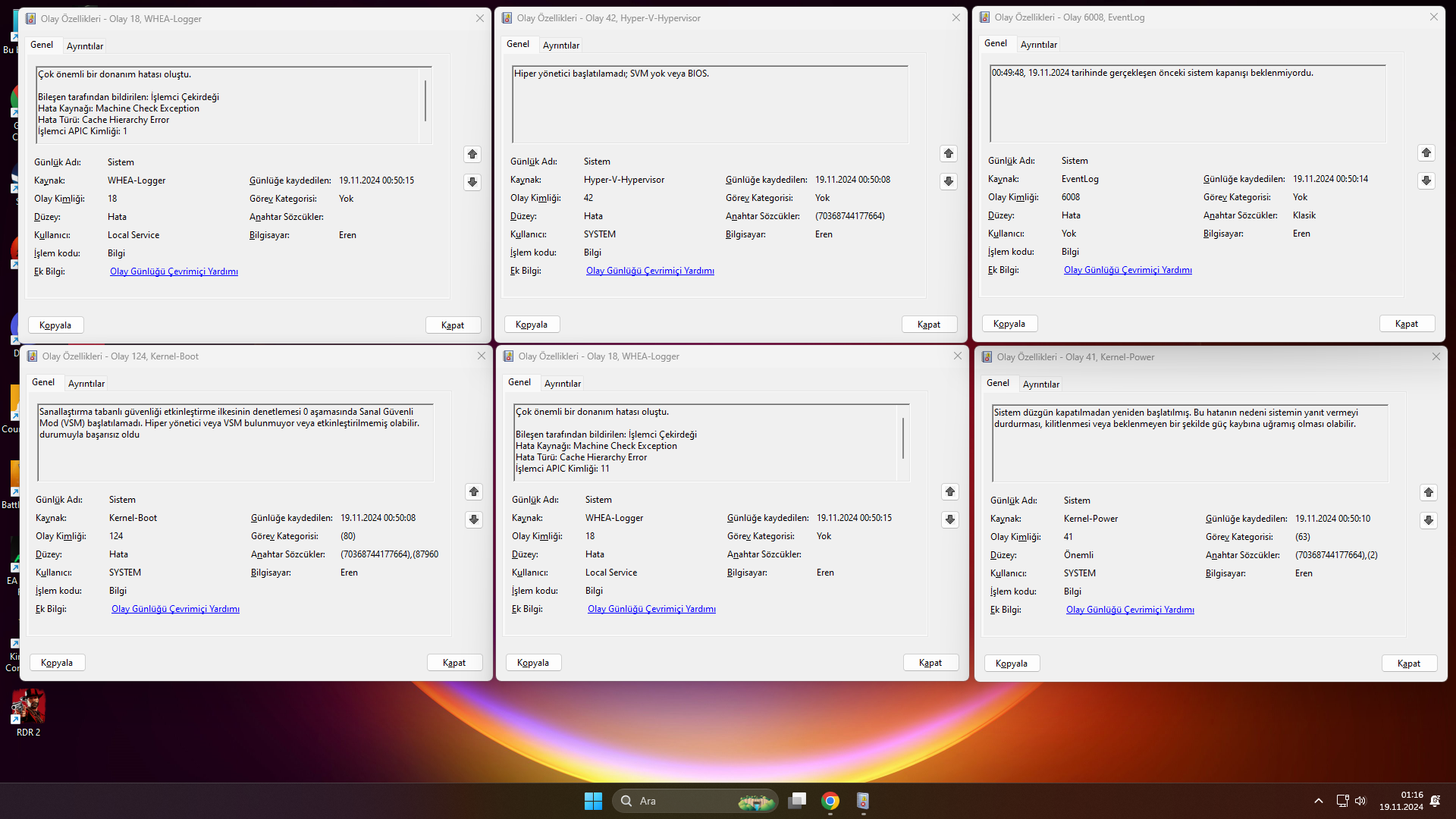Click Kopyala in top-left WHEA-Logger window
The height and width of the screenshot is (819, 1456).
coord(55,325)
